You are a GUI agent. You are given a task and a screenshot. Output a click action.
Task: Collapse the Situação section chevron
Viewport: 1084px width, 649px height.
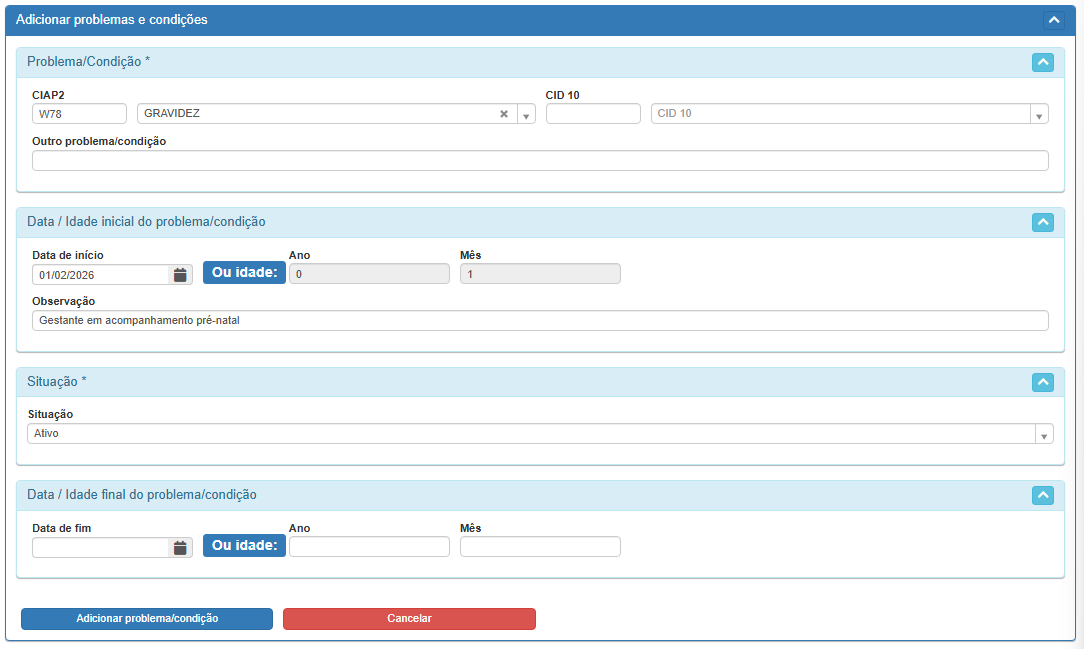pos(1042,382)
